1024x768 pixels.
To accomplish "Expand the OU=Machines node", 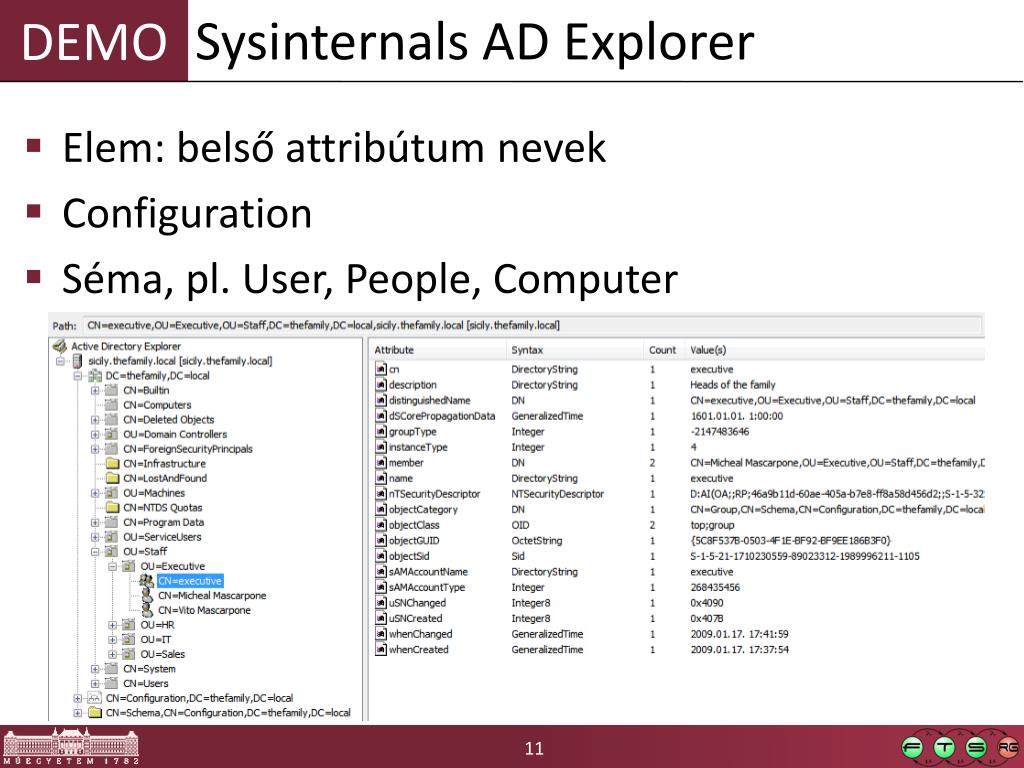I will click(95, 493).
